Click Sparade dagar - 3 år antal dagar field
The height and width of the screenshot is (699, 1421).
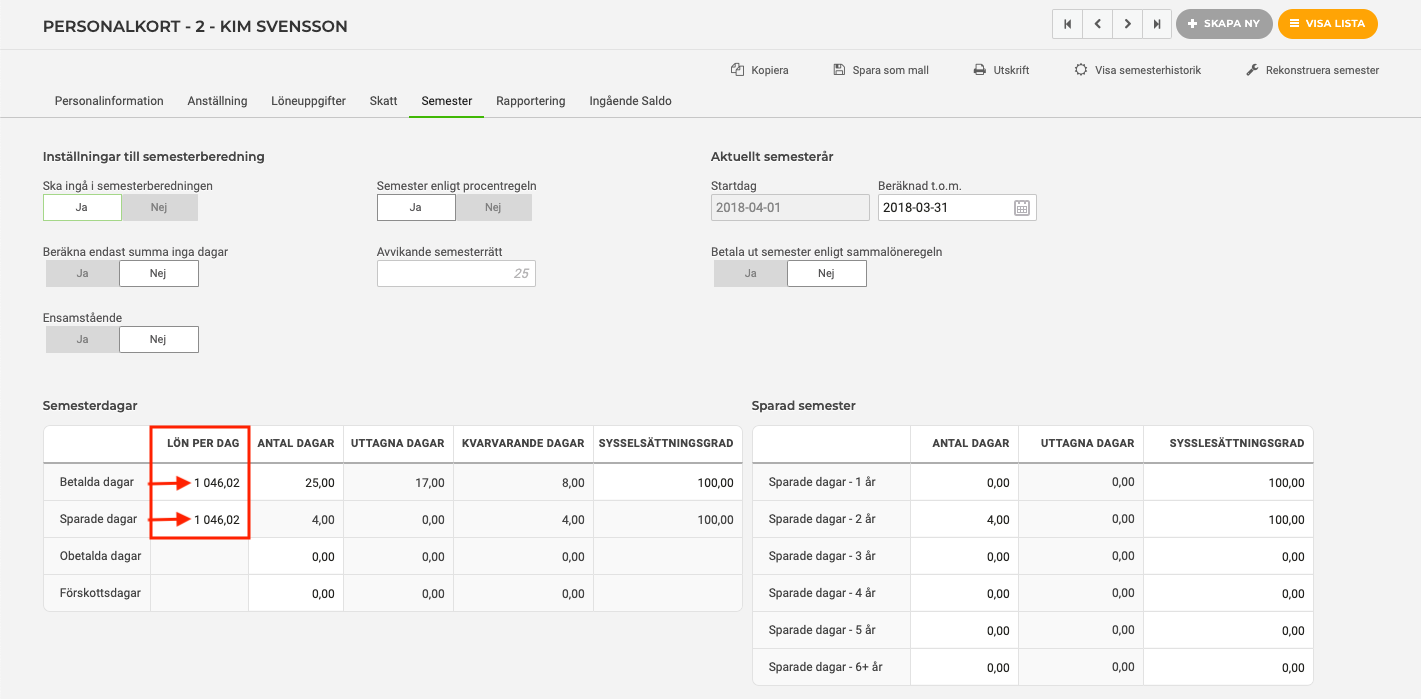click(965, 557)
